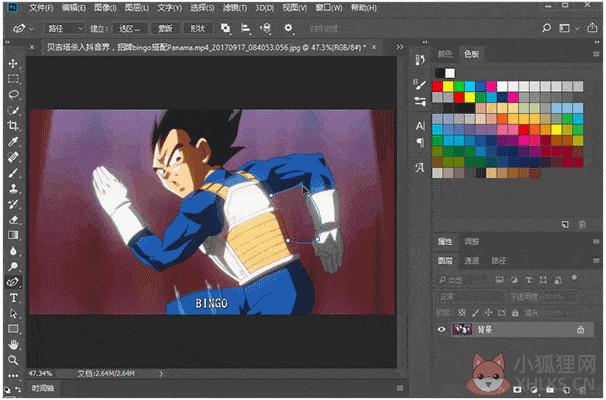Toggle the adjustment layer filter
This screenshot has width=606, height=400.
514,279
